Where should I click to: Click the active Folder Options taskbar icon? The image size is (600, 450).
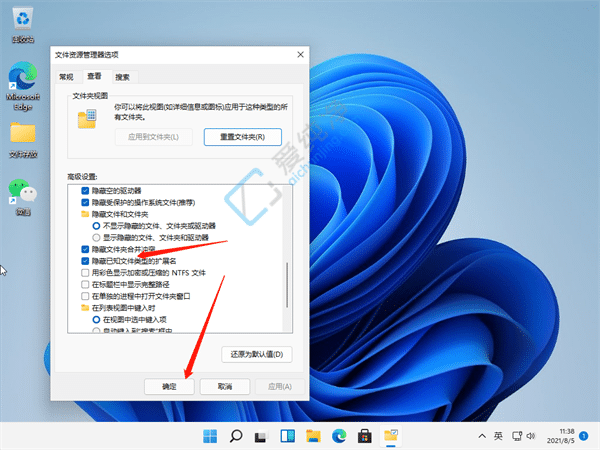coord(391,436)
